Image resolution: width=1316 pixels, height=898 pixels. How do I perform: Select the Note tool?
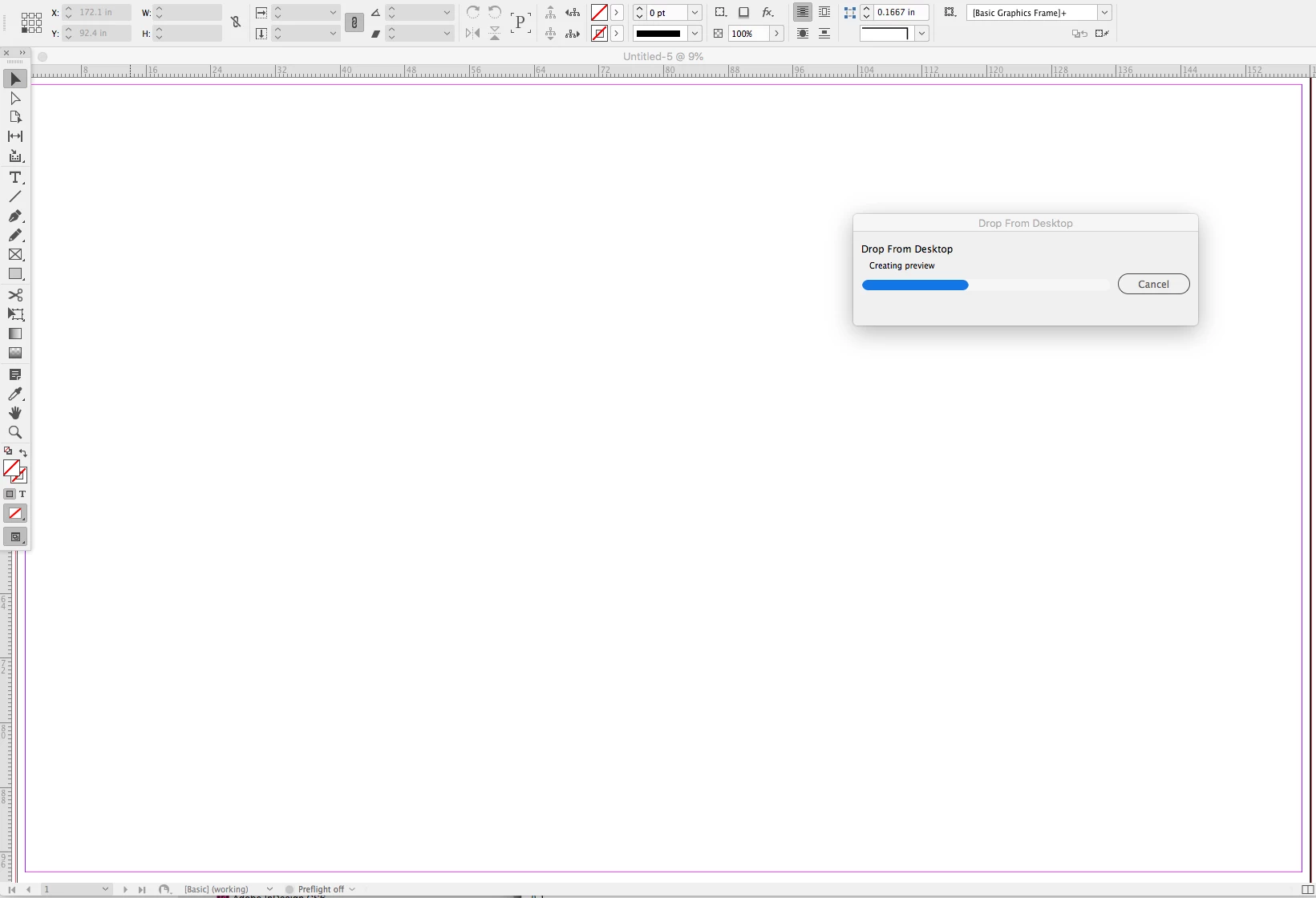click(15, 374)
